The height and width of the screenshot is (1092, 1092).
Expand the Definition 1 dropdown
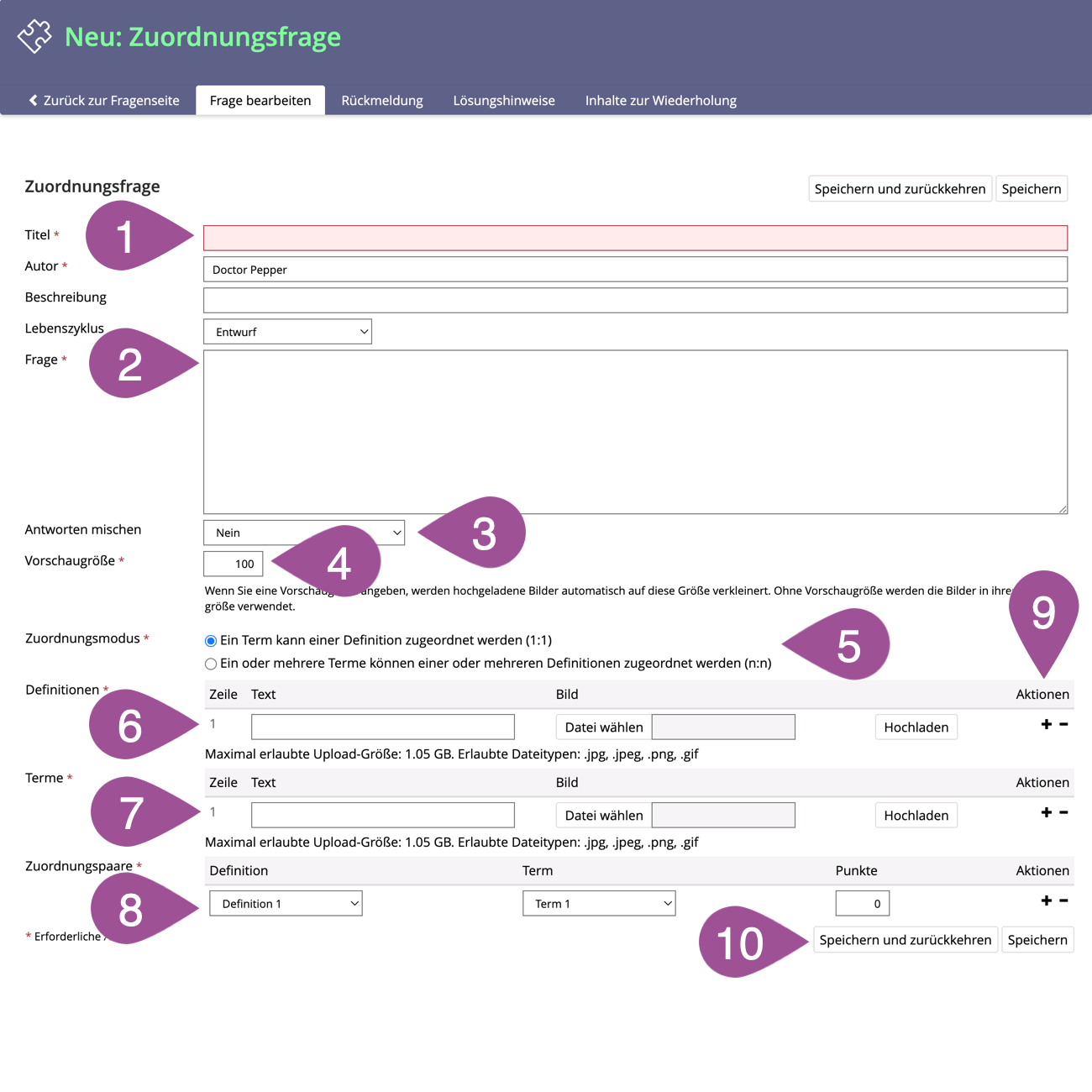[286, 904]
